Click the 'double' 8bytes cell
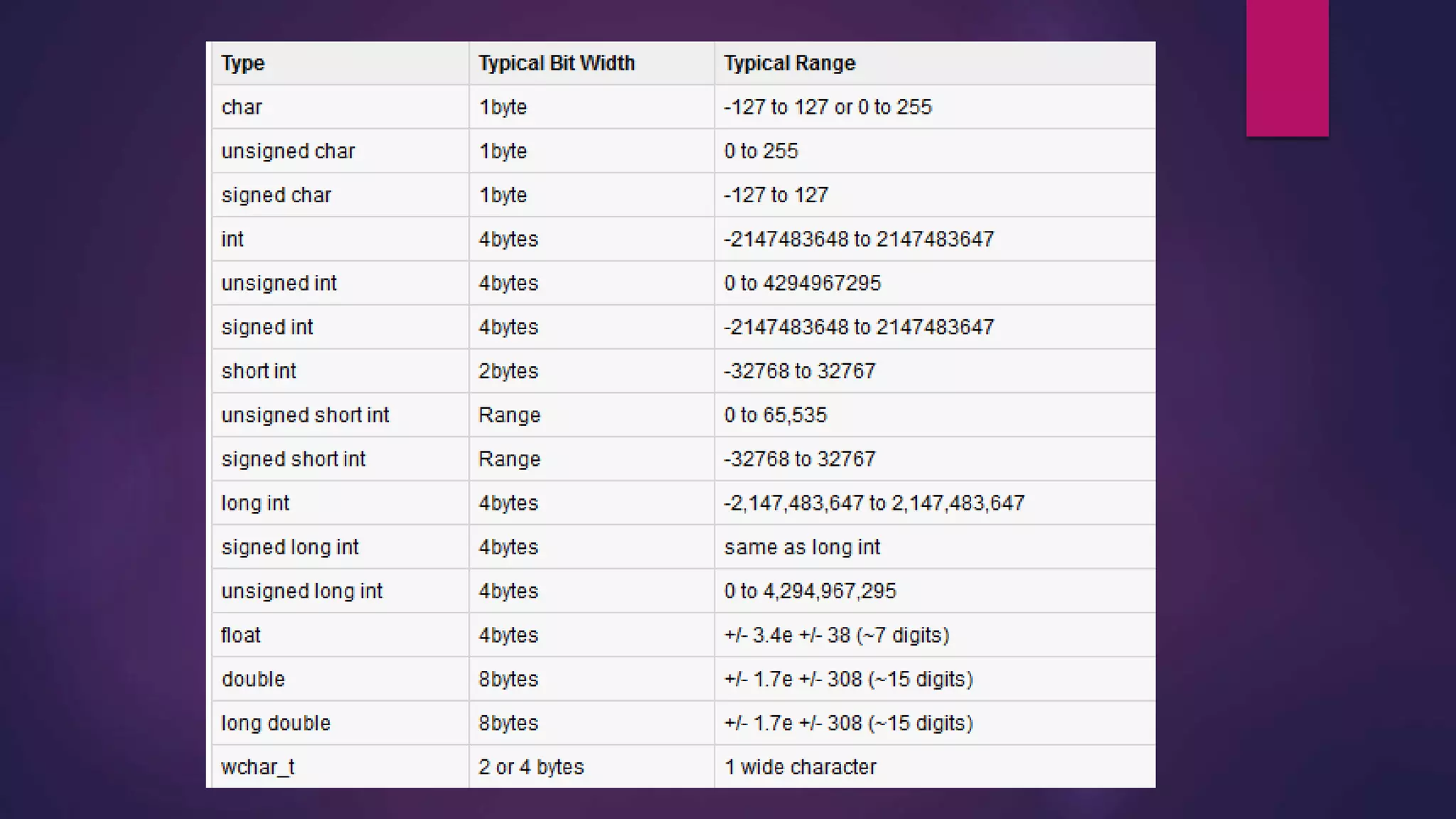 [x=508, y=680]
